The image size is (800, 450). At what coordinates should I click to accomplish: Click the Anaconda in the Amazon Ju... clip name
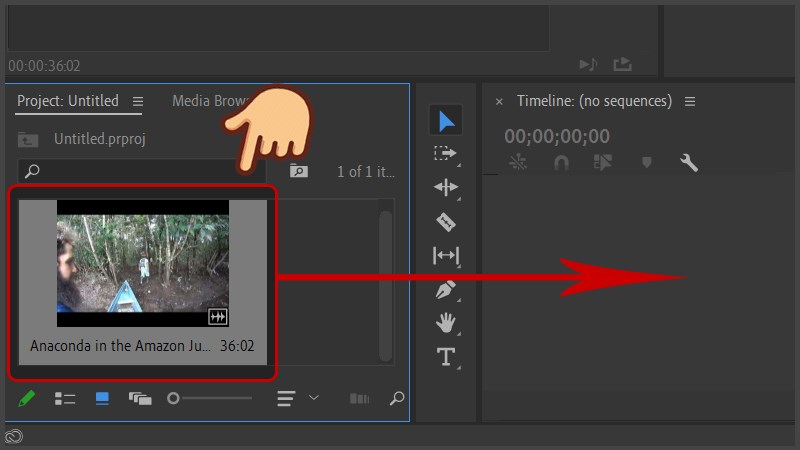120,346
